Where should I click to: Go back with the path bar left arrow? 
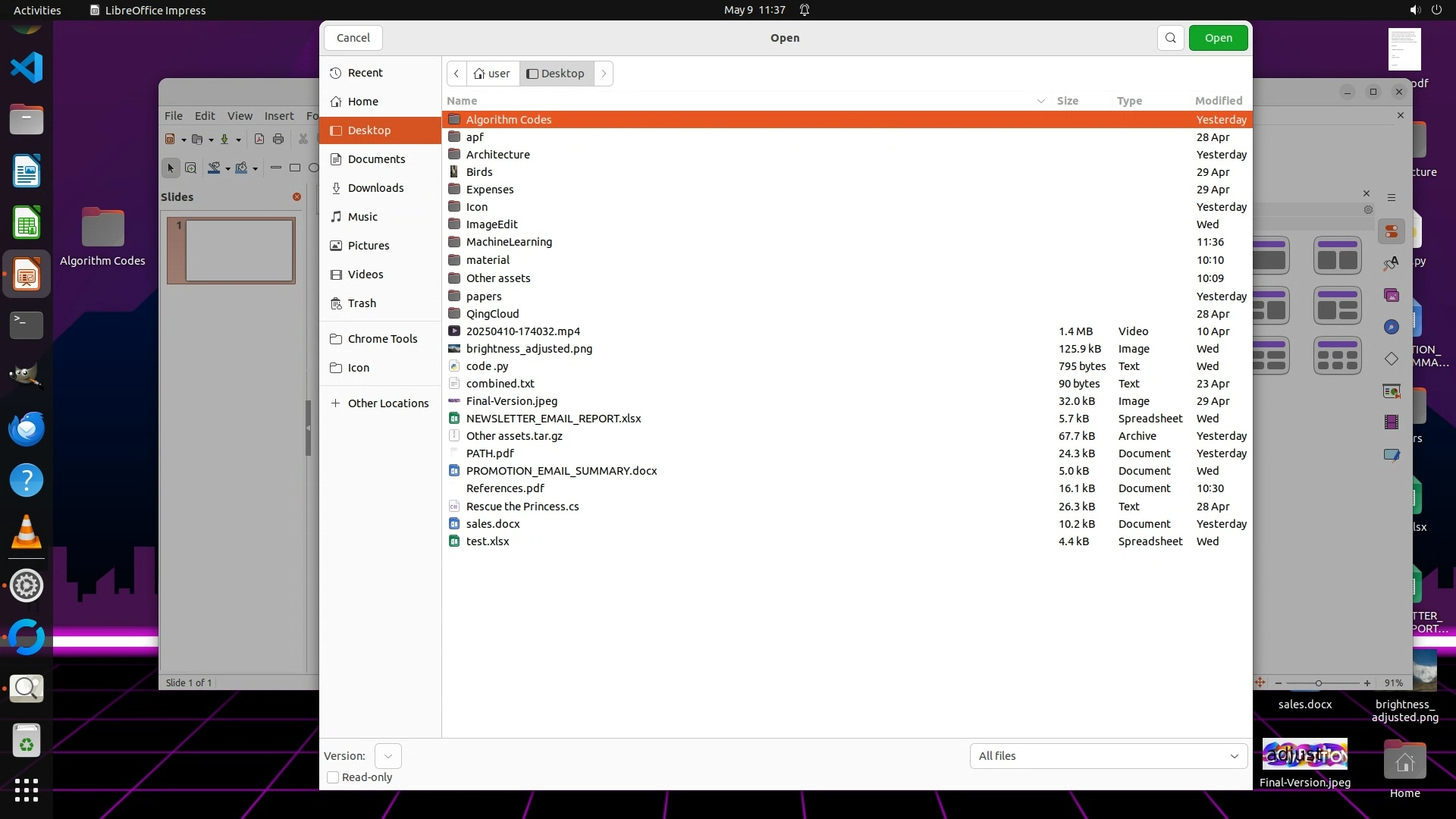(x=457, y=74)
